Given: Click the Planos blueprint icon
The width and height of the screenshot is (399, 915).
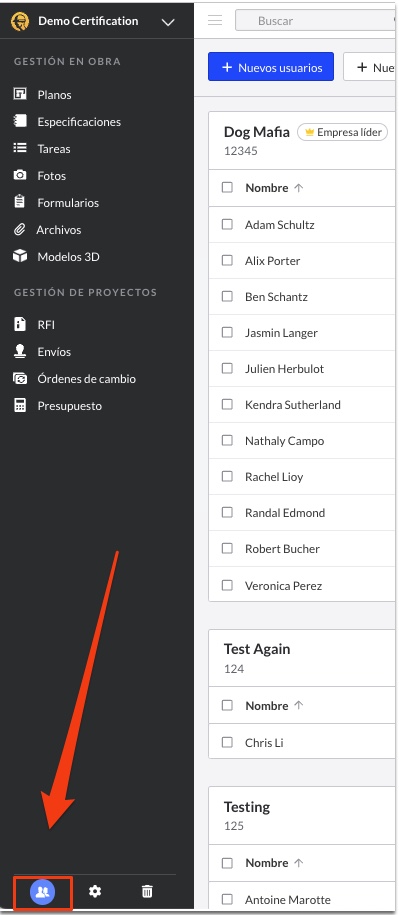Looking at the screenshot, I should pyautogui.click(x=20, y=94).
